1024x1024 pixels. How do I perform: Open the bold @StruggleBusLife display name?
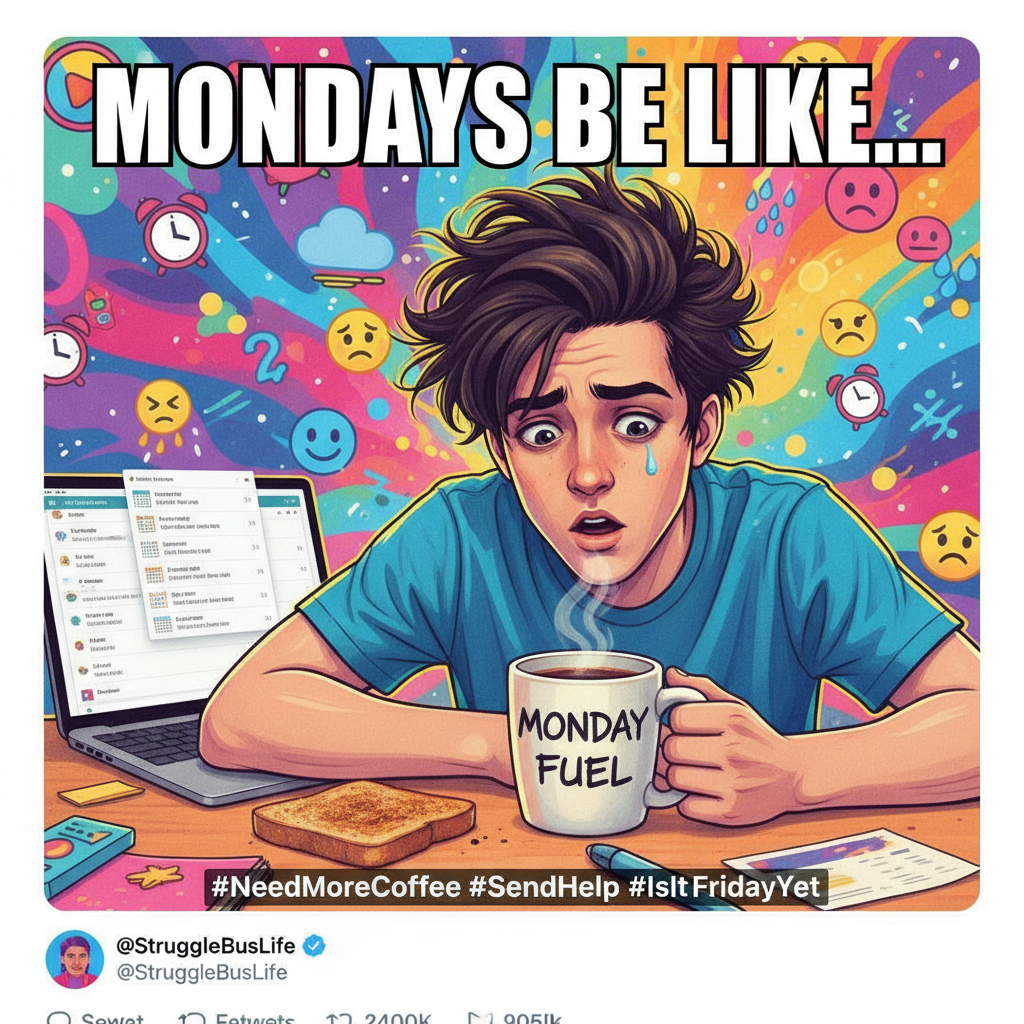206,945
